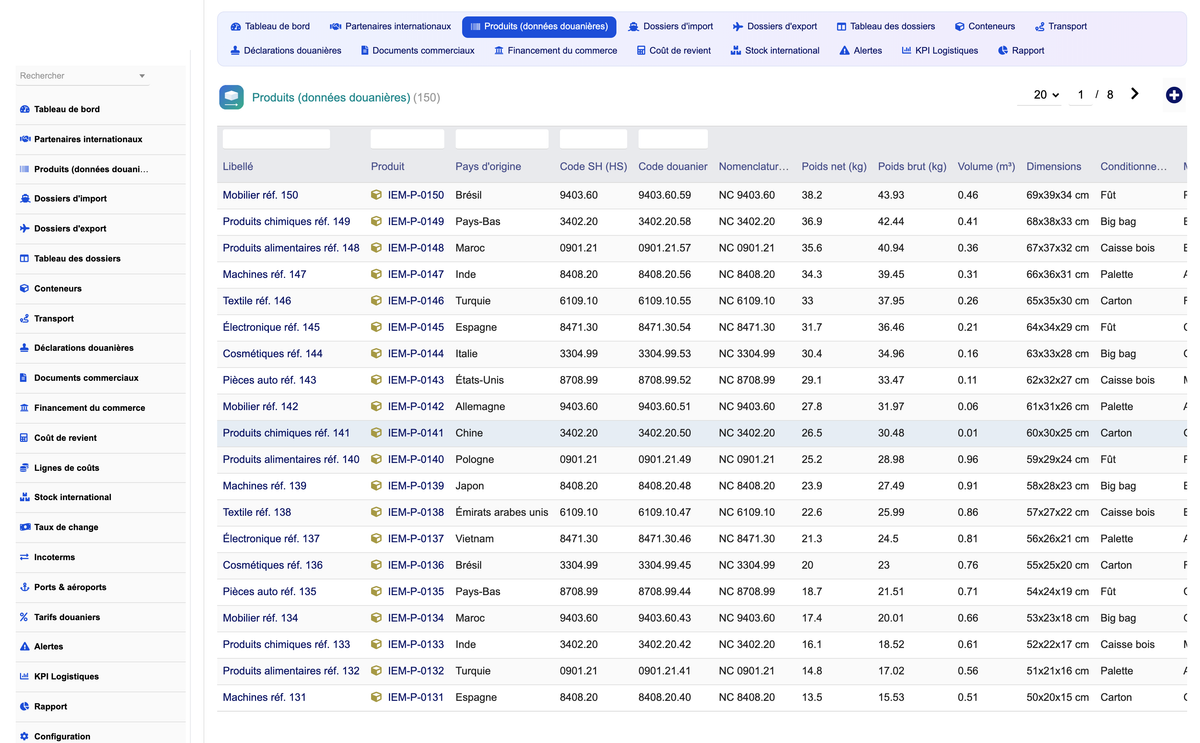Open the KPI Logistiques top tab
The height and width of the screenshot is (743, 1200).
pos(940,51)
